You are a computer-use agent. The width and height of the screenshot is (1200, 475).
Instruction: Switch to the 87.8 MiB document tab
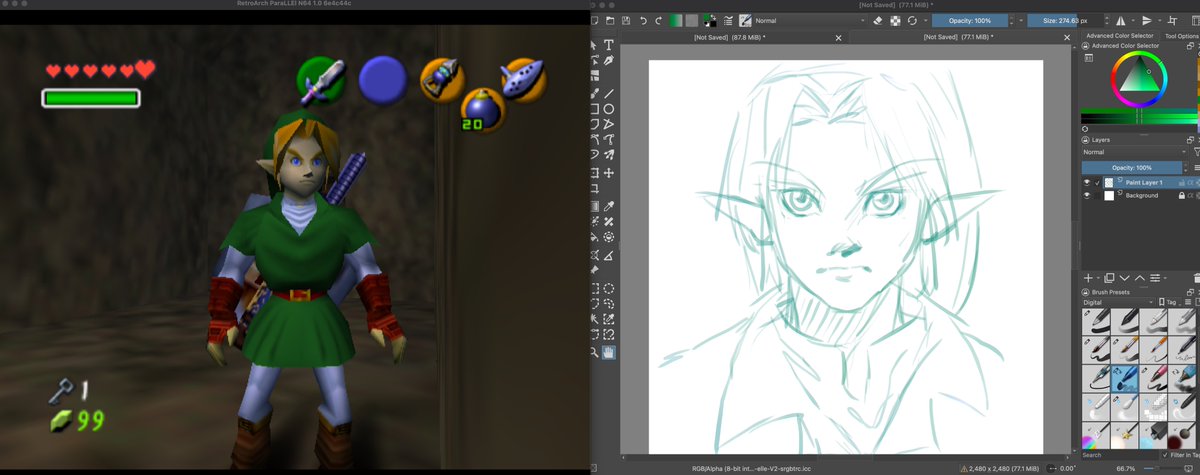pyautogui.click(x=730, y=37)
